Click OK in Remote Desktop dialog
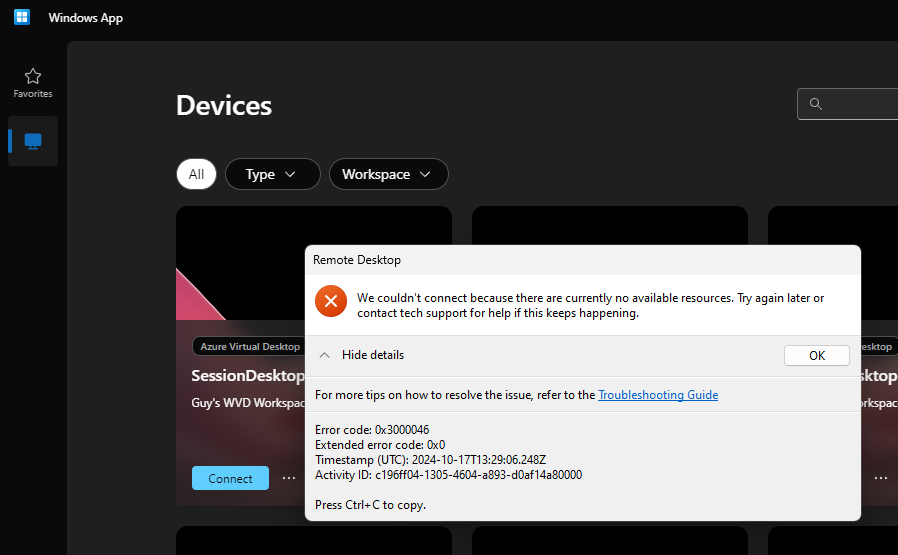This screenshot has width=898, height=555. click(x=817, y=356)
